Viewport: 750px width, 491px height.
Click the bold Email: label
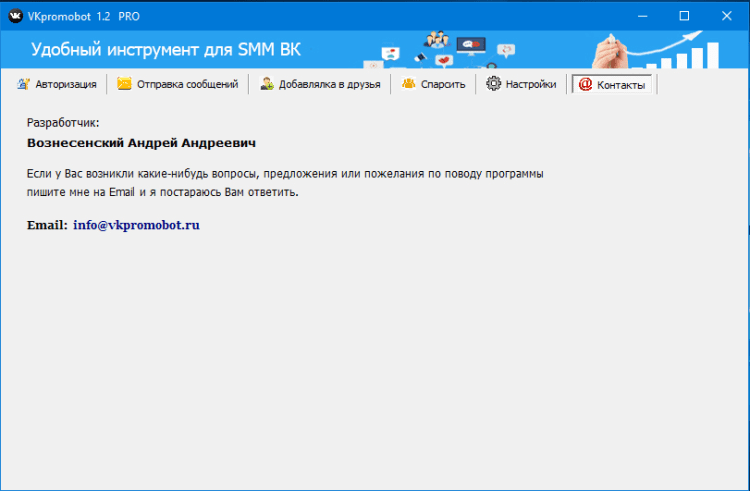pyautogui.click(x=47, y=225)
